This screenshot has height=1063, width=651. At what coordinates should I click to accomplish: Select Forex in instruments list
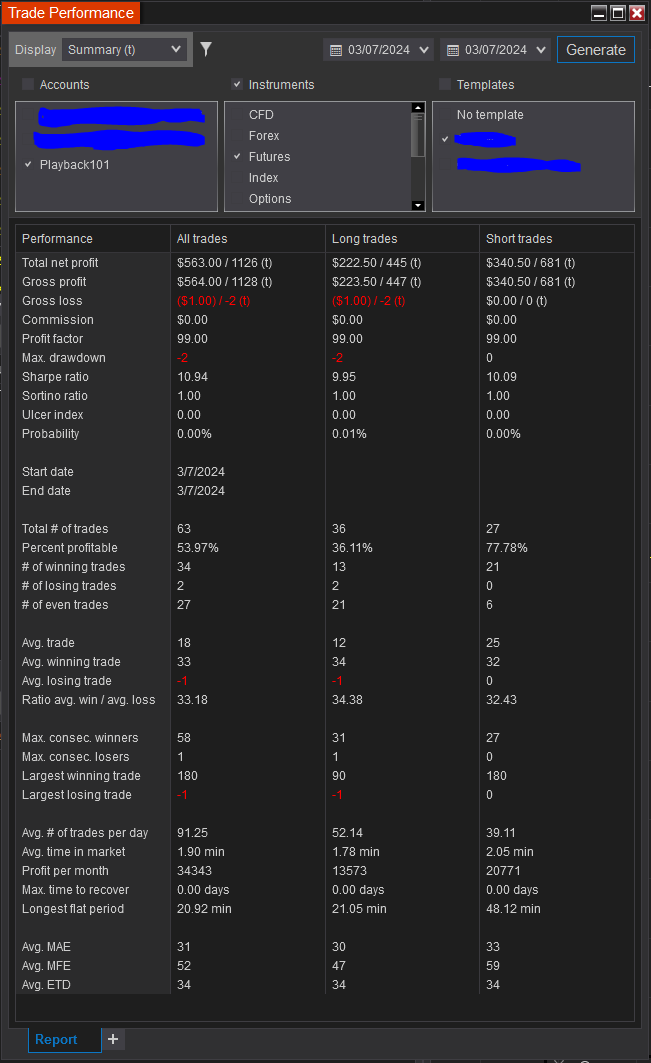coord(264,136)
